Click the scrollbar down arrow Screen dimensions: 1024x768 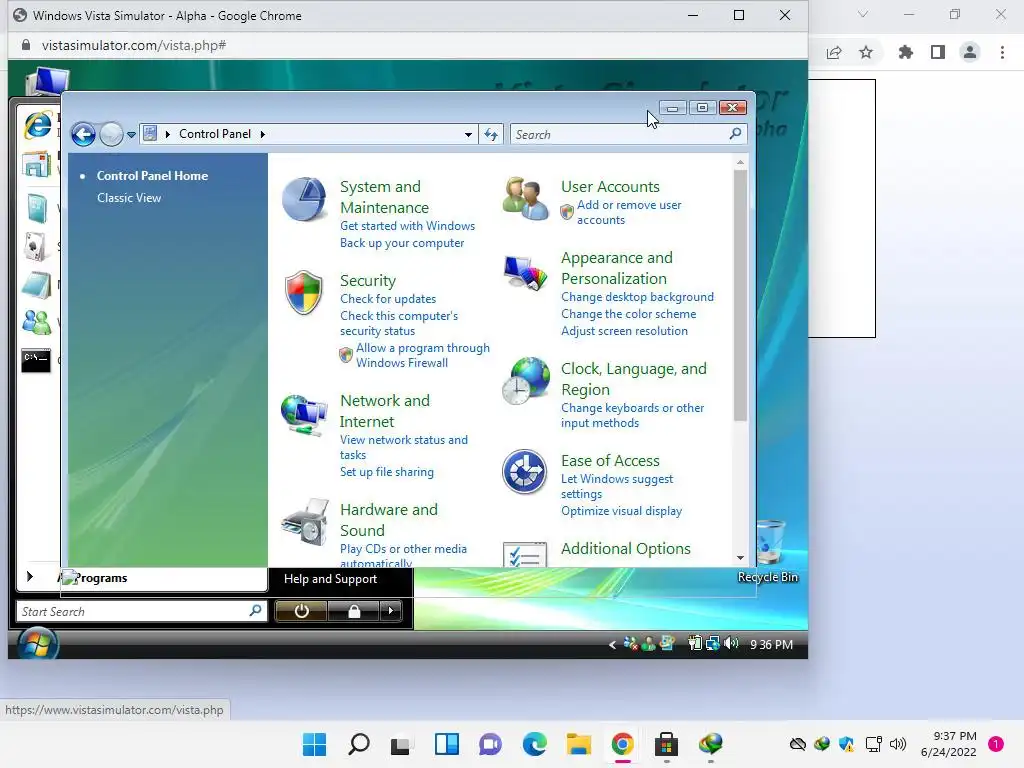point(740,558)
